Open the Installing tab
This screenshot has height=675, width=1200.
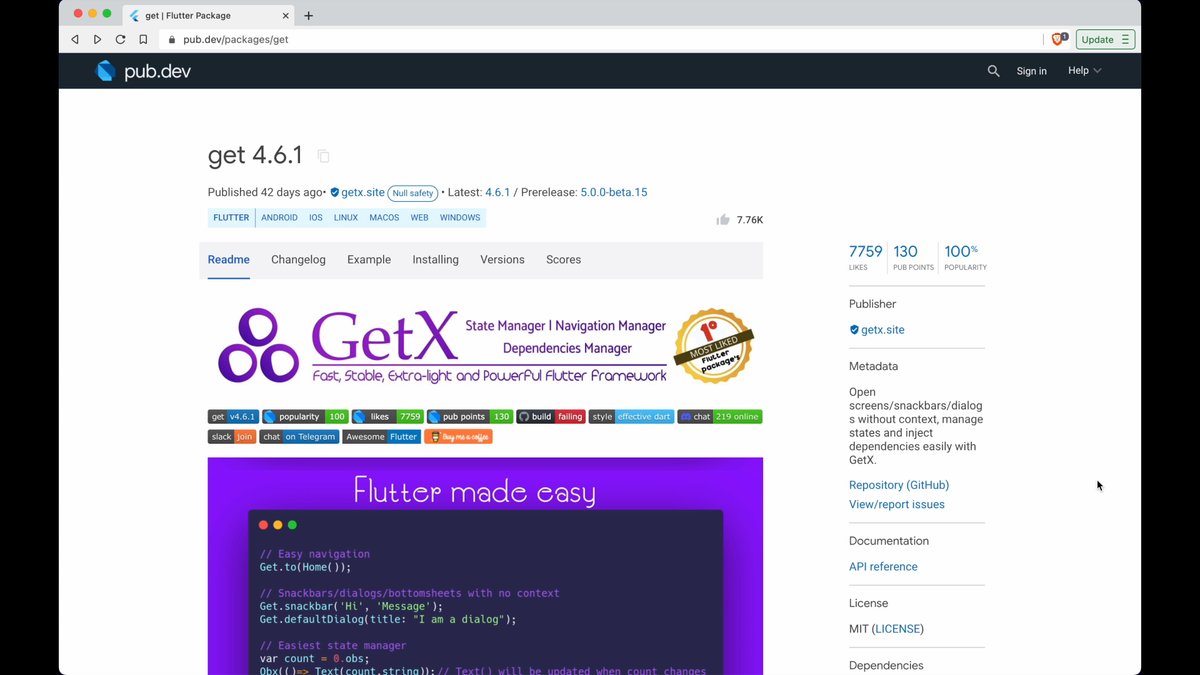pyautogui.click(x=435, y=260)
